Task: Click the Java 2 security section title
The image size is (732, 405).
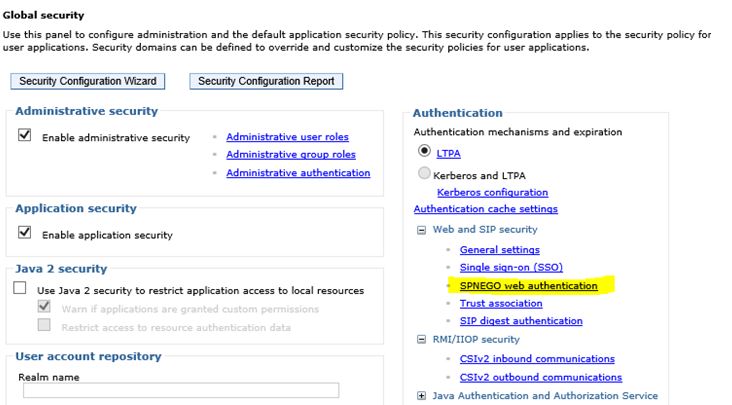Action: (61, 269)
